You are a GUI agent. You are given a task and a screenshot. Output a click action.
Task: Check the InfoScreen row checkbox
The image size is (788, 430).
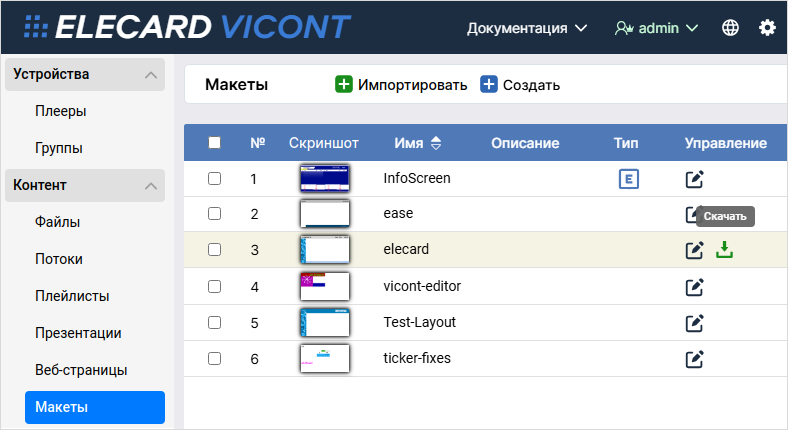[x=215, y=178]
